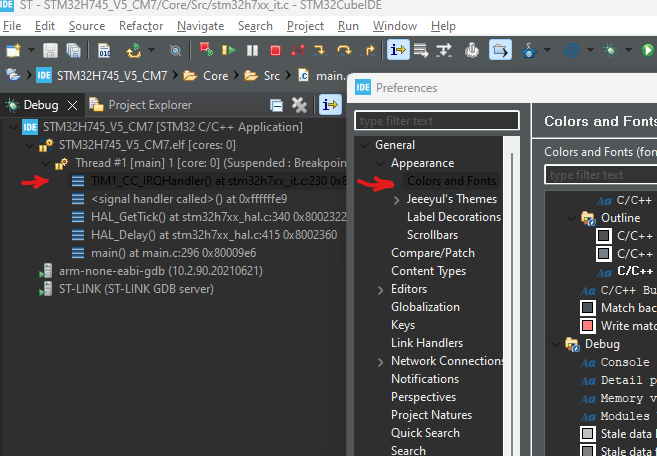Click the Step Over icon
This screenshot has height=456, width=657.
344,50
